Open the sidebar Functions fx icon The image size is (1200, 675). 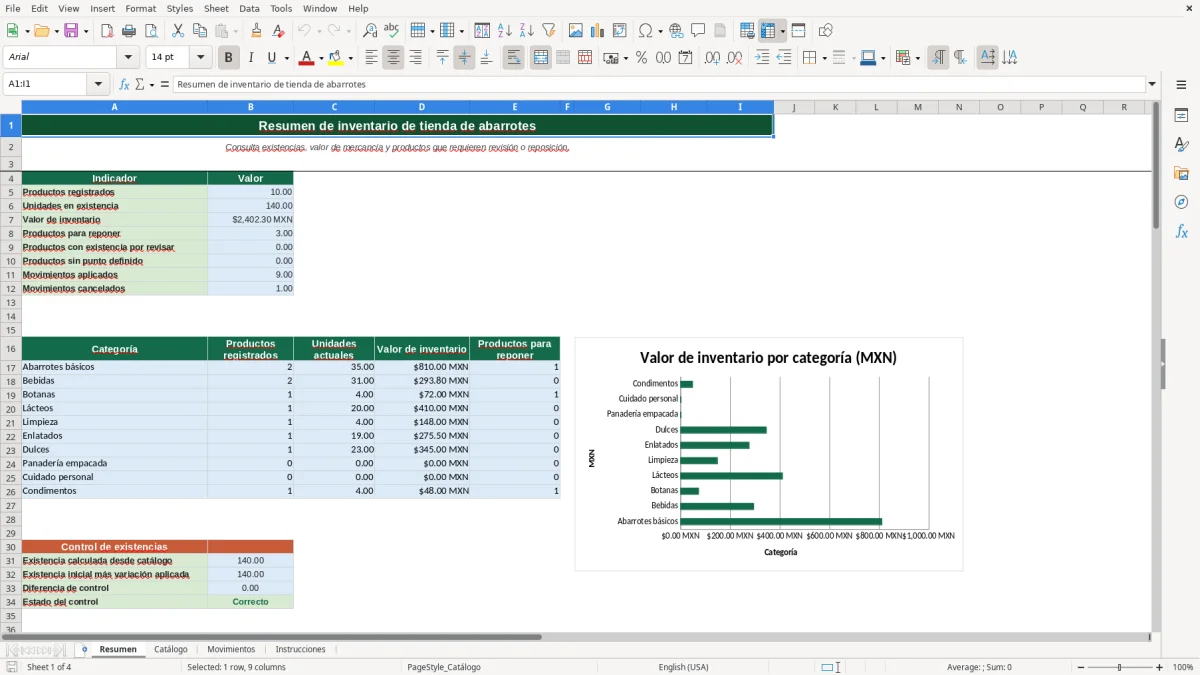1181,231
